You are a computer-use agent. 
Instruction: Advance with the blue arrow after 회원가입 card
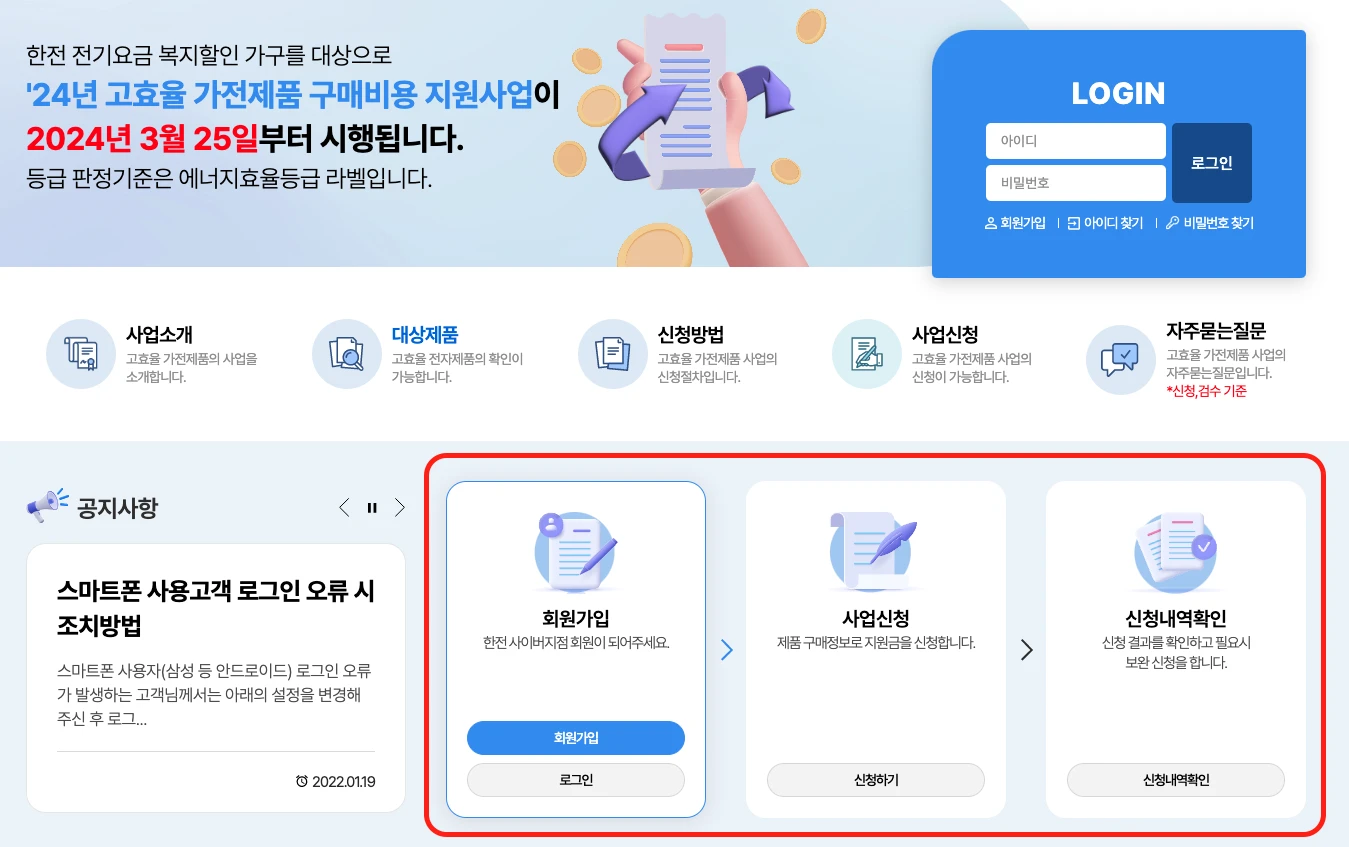pyautogui.click(x=727, y=650)
